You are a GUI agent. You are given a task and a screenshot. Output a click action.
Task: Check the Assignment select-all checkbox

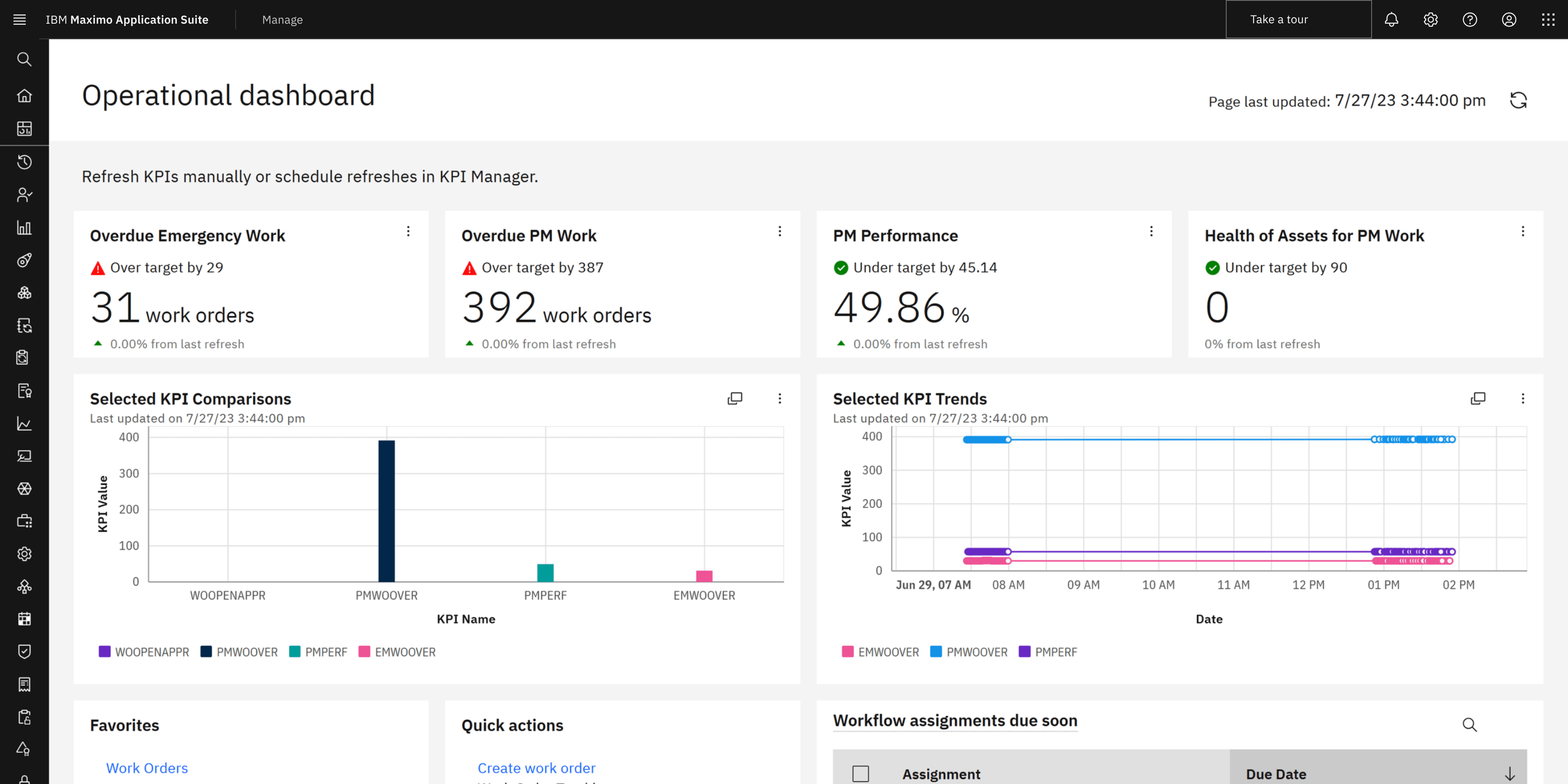coord(860,774)
